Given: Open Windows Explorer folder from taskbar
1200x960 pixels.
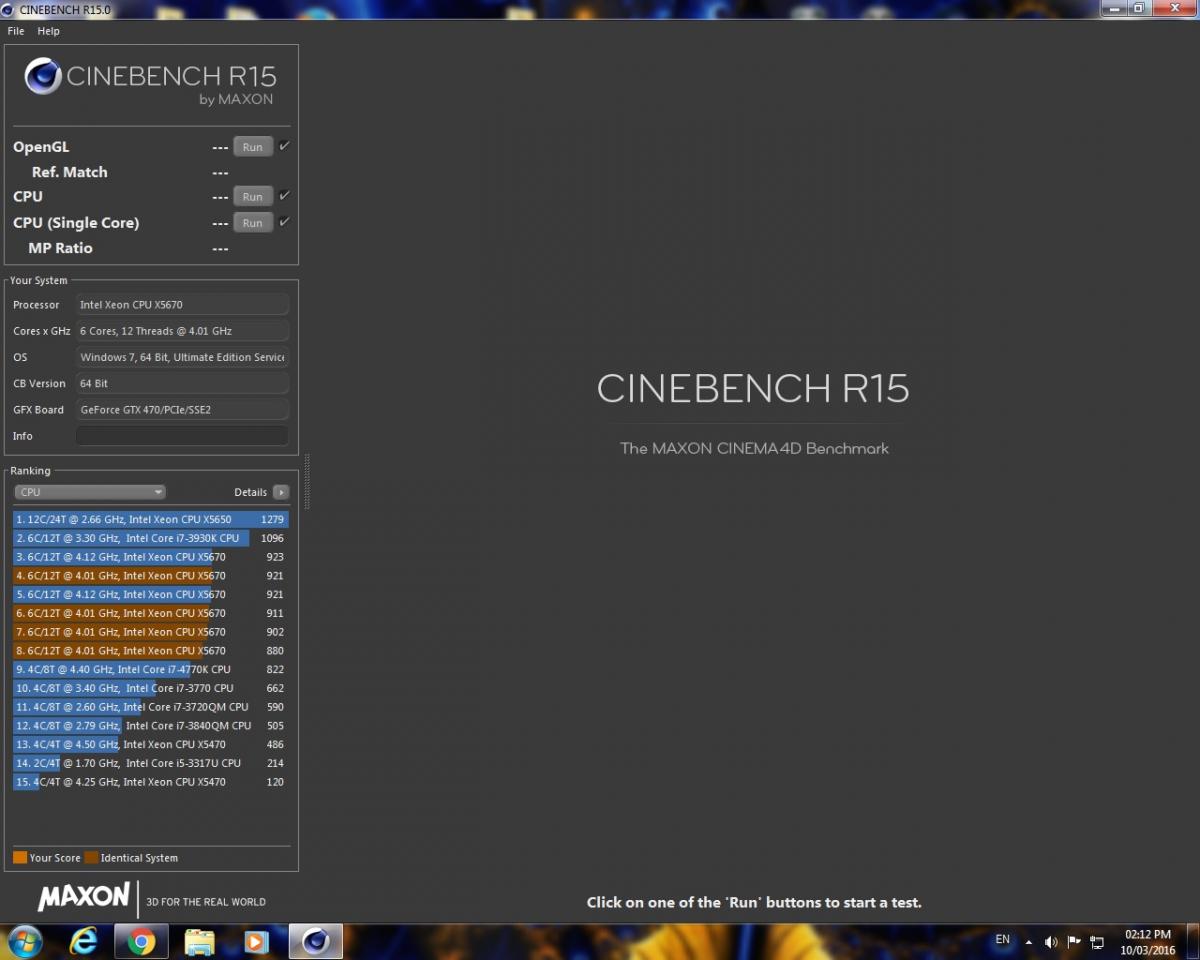Looking at the screenshot, I should 199,941.
